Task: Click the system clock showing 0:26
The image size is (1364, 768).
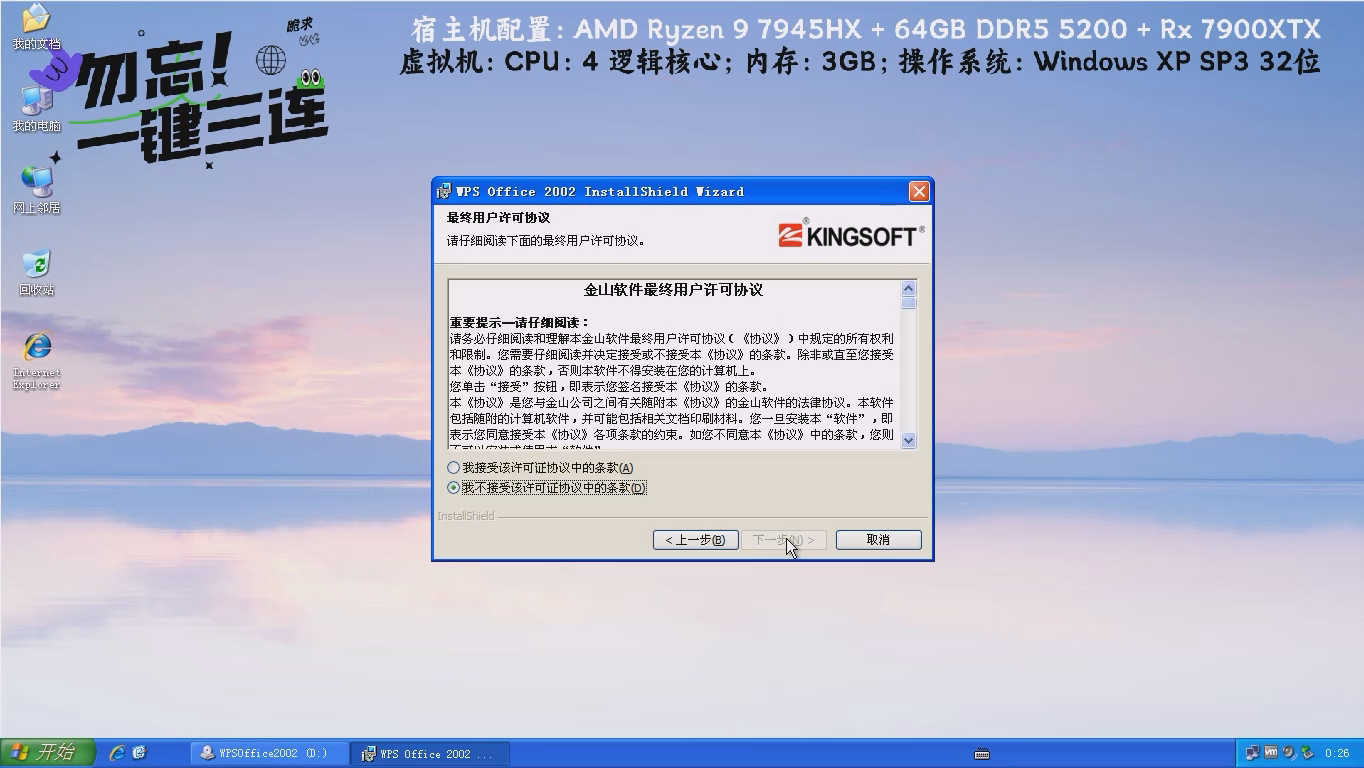Action: (x=1336, y=753)
